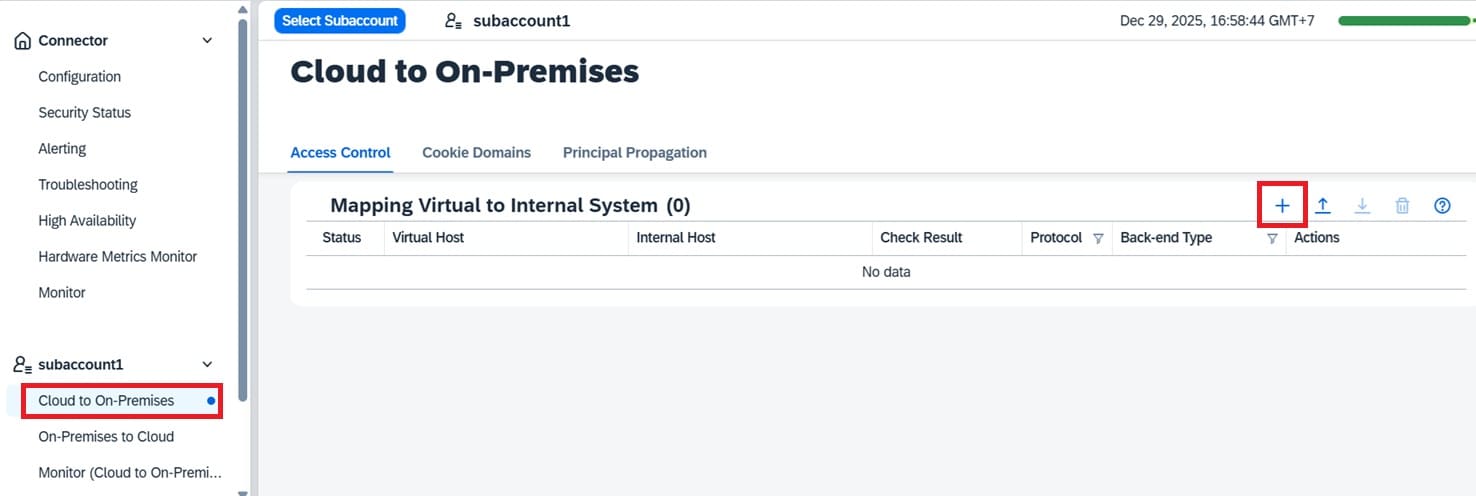Click the export system mappings download icon
This screenshot has height=496, width=1476.
point(1362,206)
